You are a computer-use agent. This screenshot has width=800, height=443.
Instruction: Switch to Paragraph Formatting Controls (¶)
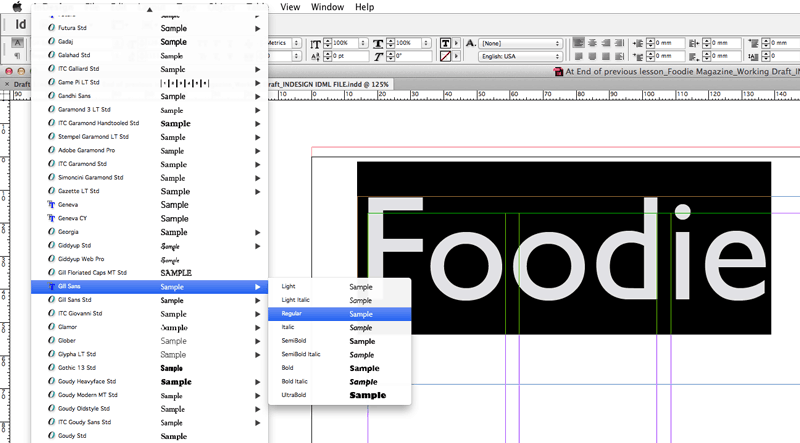pyautogui.click(x=18, y=56)
